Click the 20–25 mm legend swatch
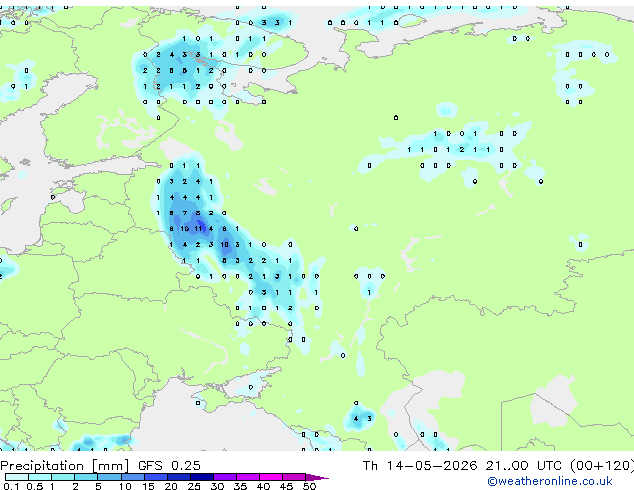The image size is (634, 490). pyautogui.click(x=179, y=477)
